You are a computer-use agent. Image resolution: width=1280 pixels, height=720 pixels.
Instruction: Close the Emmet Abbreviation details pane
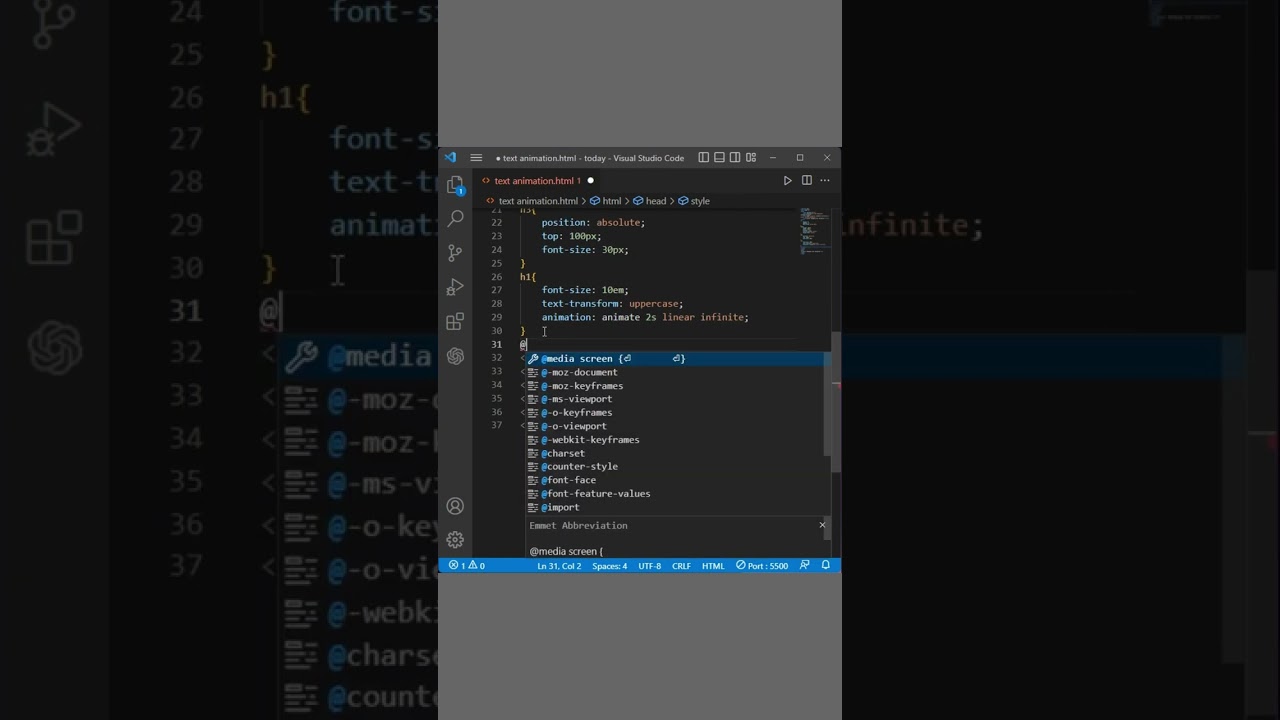pyautogui.click(x=822, y=525)
